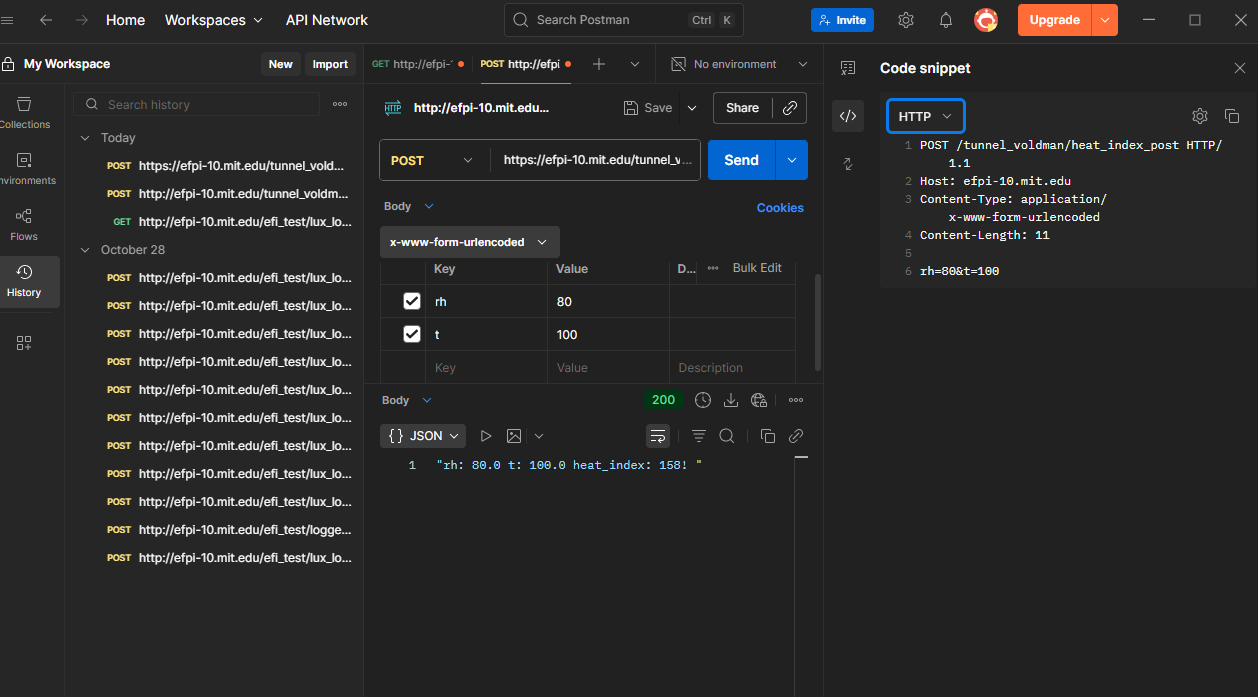1258x697 pixels.
Task: Uncheck the t parameter checkbox
Action: click(x=412, y=334)
